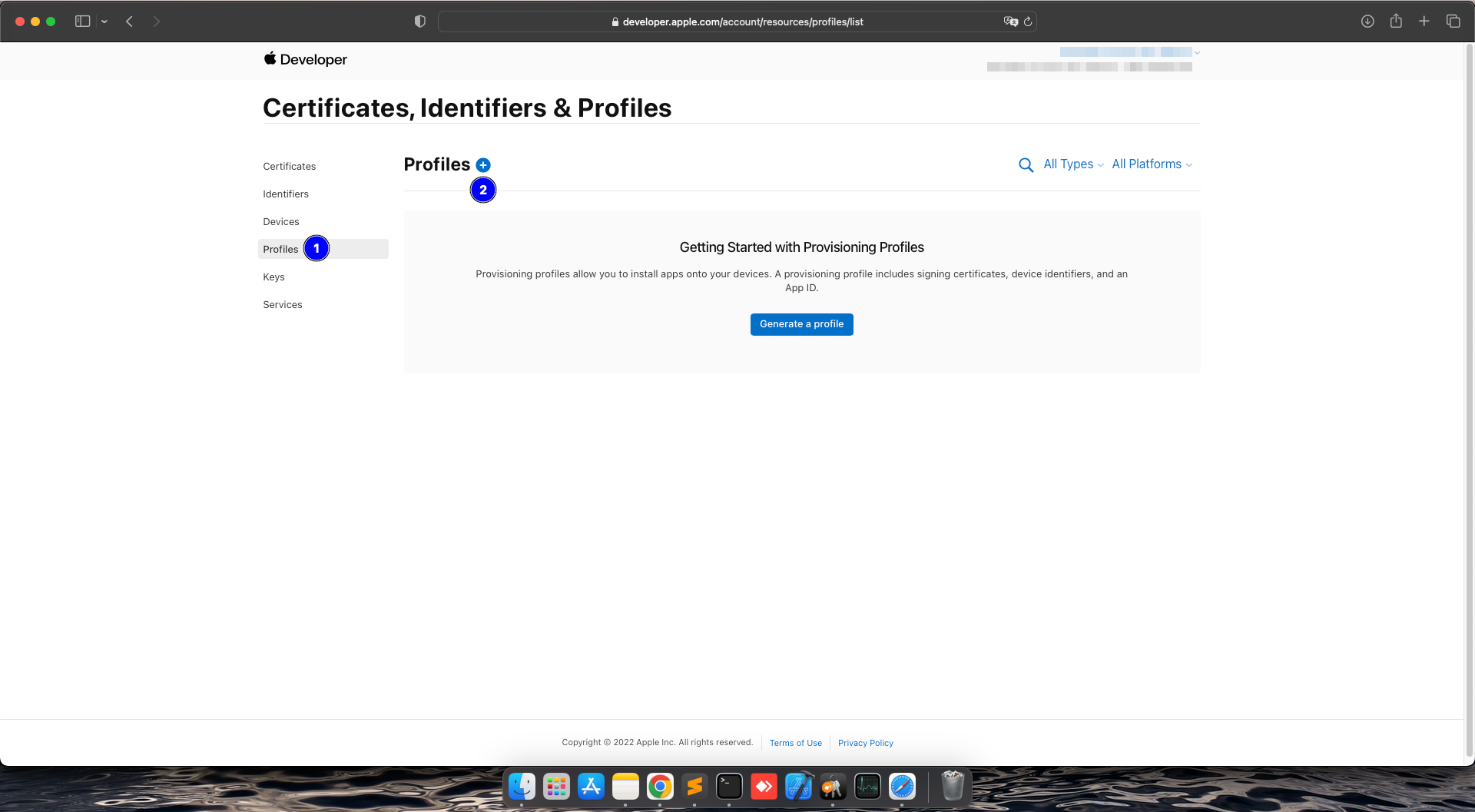Open Sublime Text from the Dock
1475x812 pixels.
click(694, 786)
